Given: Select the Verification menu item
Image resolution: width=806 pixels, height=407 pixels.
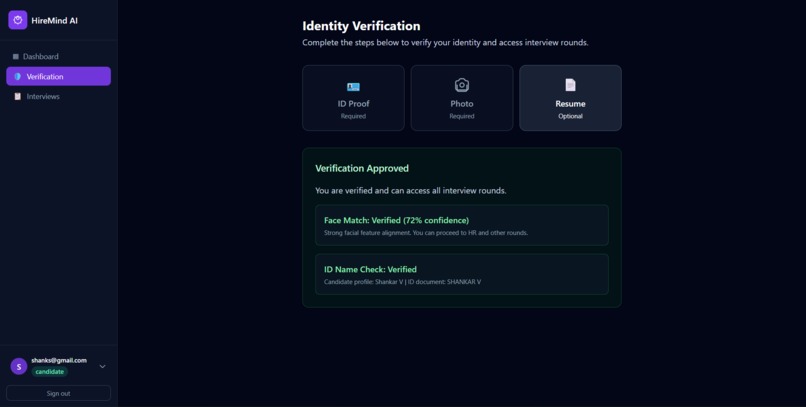Looking at the screenshot, I should 59,77.
